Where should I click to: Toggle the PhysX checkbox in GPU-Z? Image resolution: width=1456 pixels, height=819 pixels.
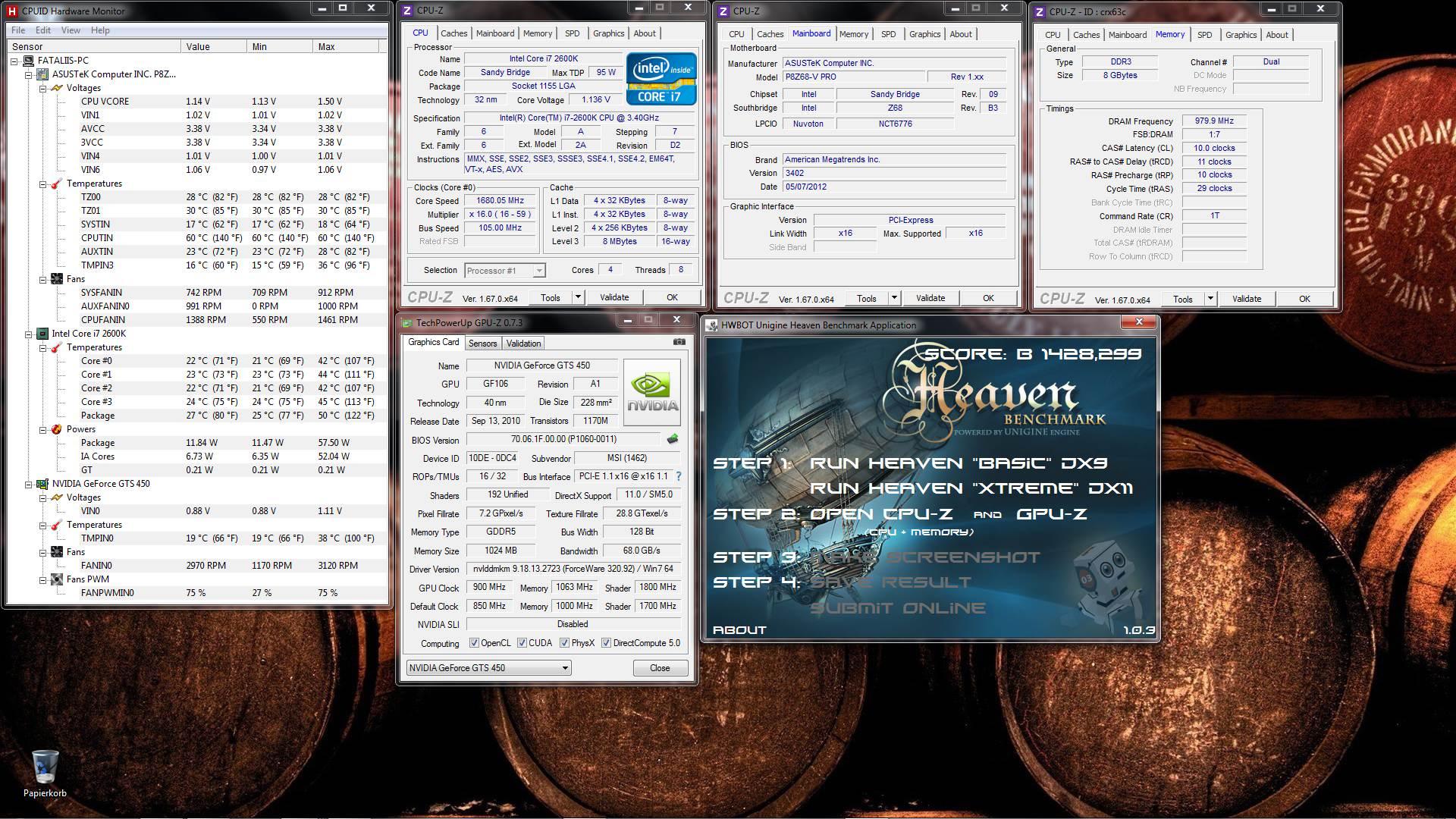(564, 643)
